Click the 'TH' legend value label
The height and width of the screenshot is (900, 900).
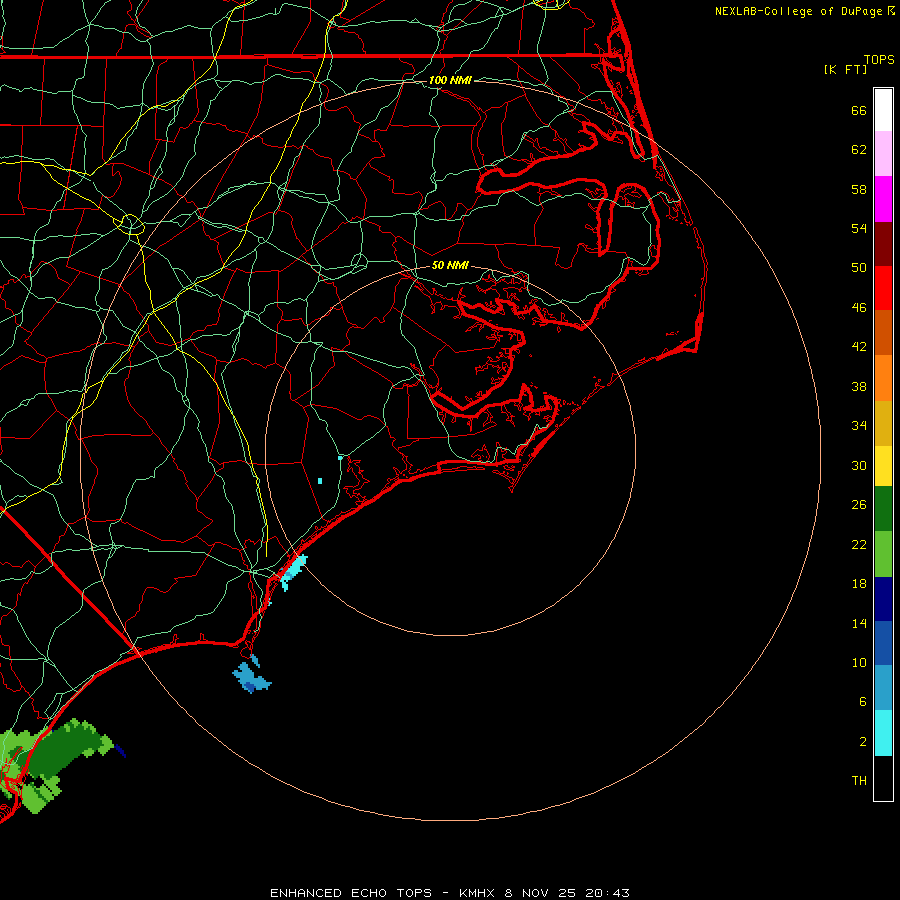click(x=859, y=781)
